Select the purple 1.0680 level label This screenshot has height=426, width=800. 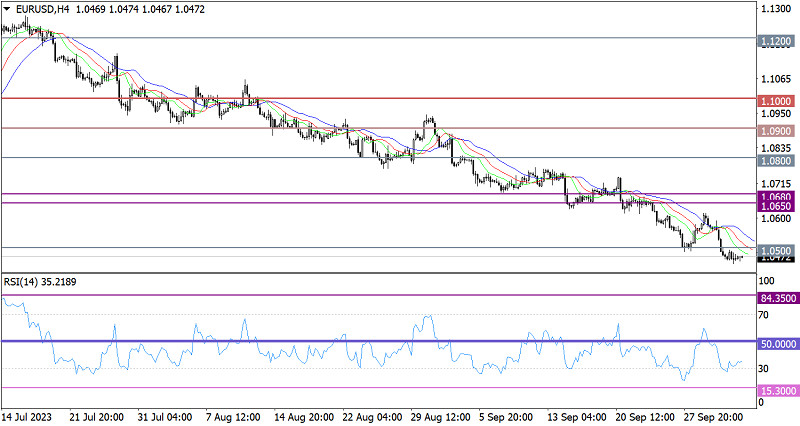[777, 196]
